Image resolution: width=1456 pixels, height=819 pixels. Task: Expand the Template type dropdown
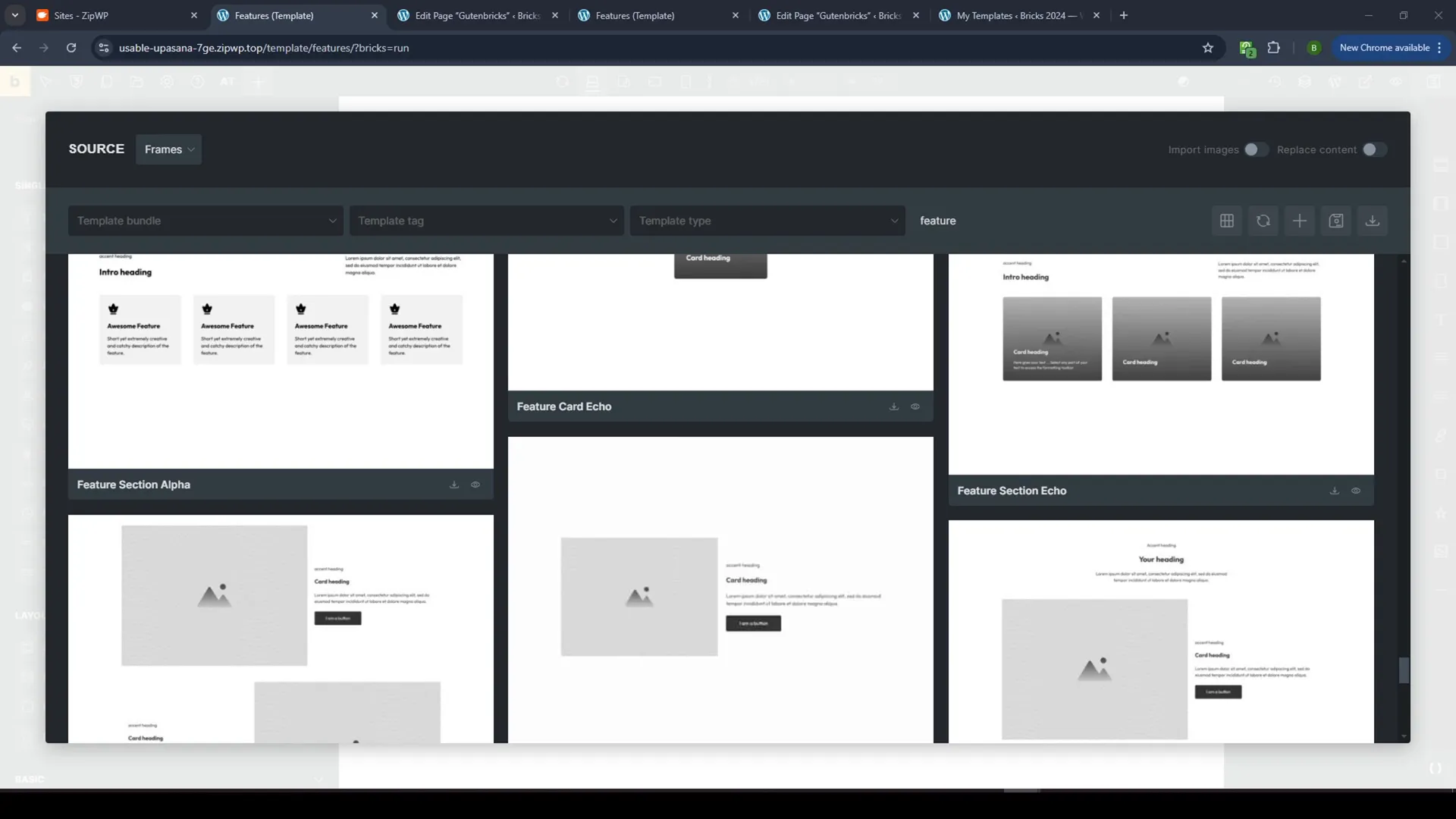(767, 221)
